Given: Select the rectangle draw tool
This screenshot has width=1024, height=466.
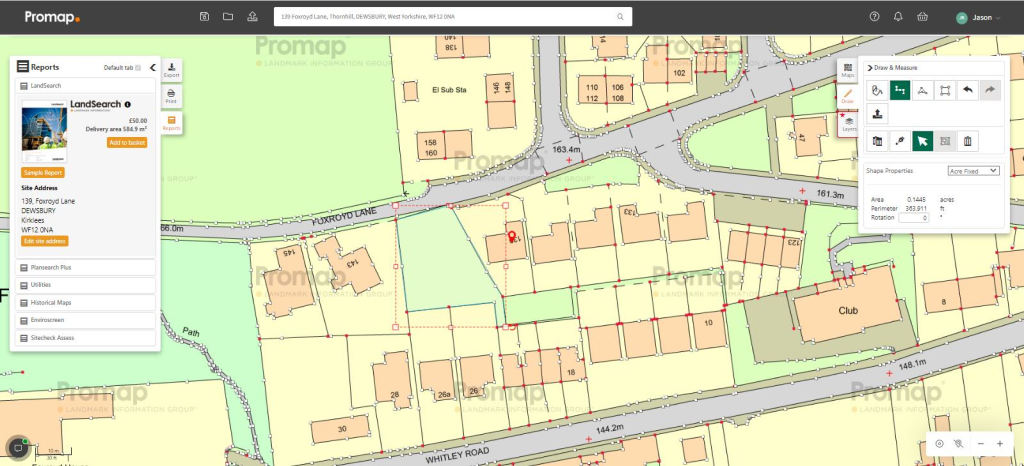Looking at the screenshot, I should point(945,90).
